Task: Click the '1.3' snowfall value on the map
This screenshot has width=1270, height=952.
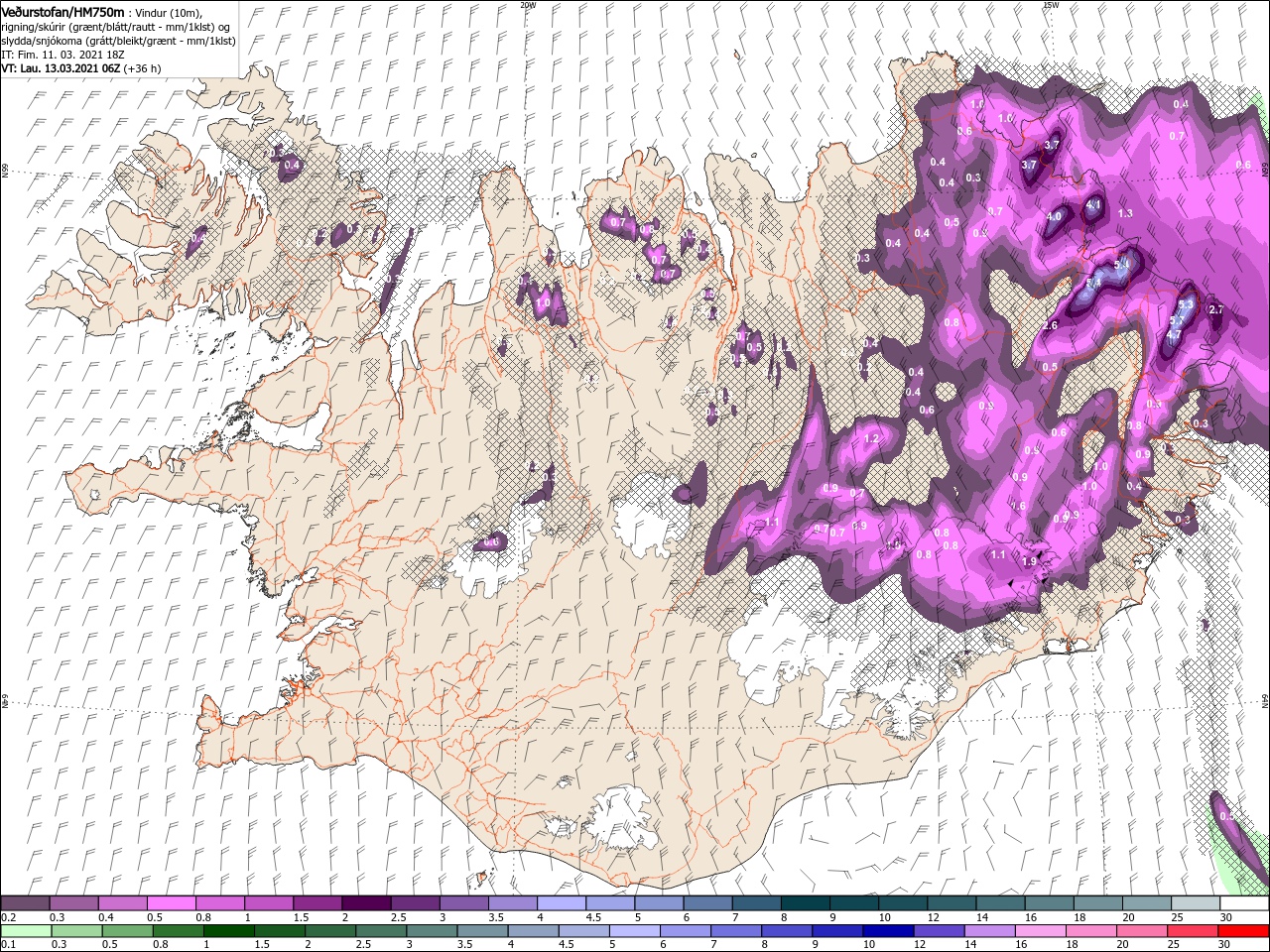Action: tap(1125, 213)
